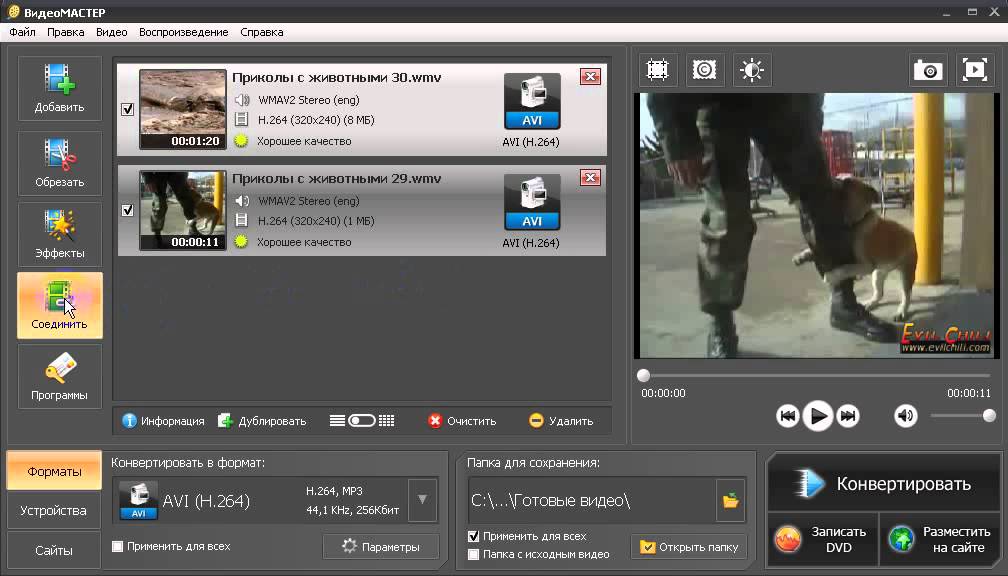Click the crop frame icon above preview
Viewport: 1008px width, 576px height.
[658, 70]
